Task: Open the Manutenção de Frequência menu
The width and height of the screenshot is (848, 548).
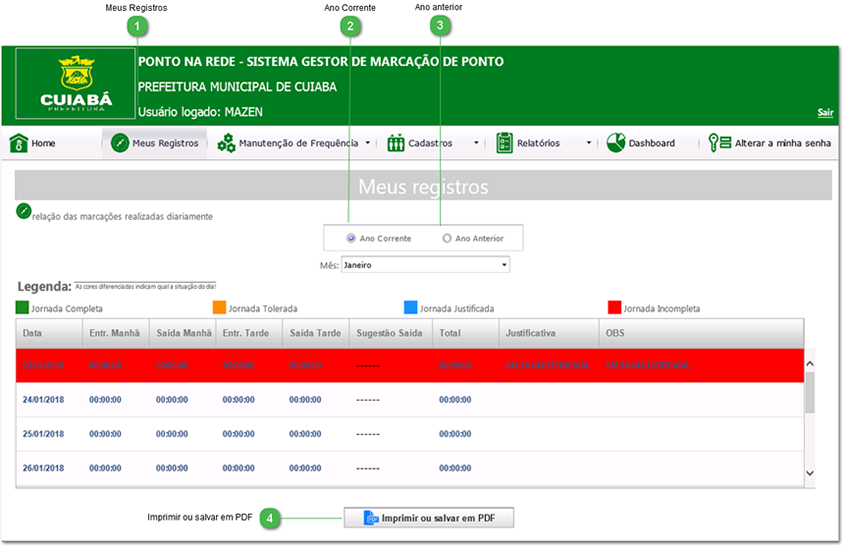Action: [x=294, y=143]
